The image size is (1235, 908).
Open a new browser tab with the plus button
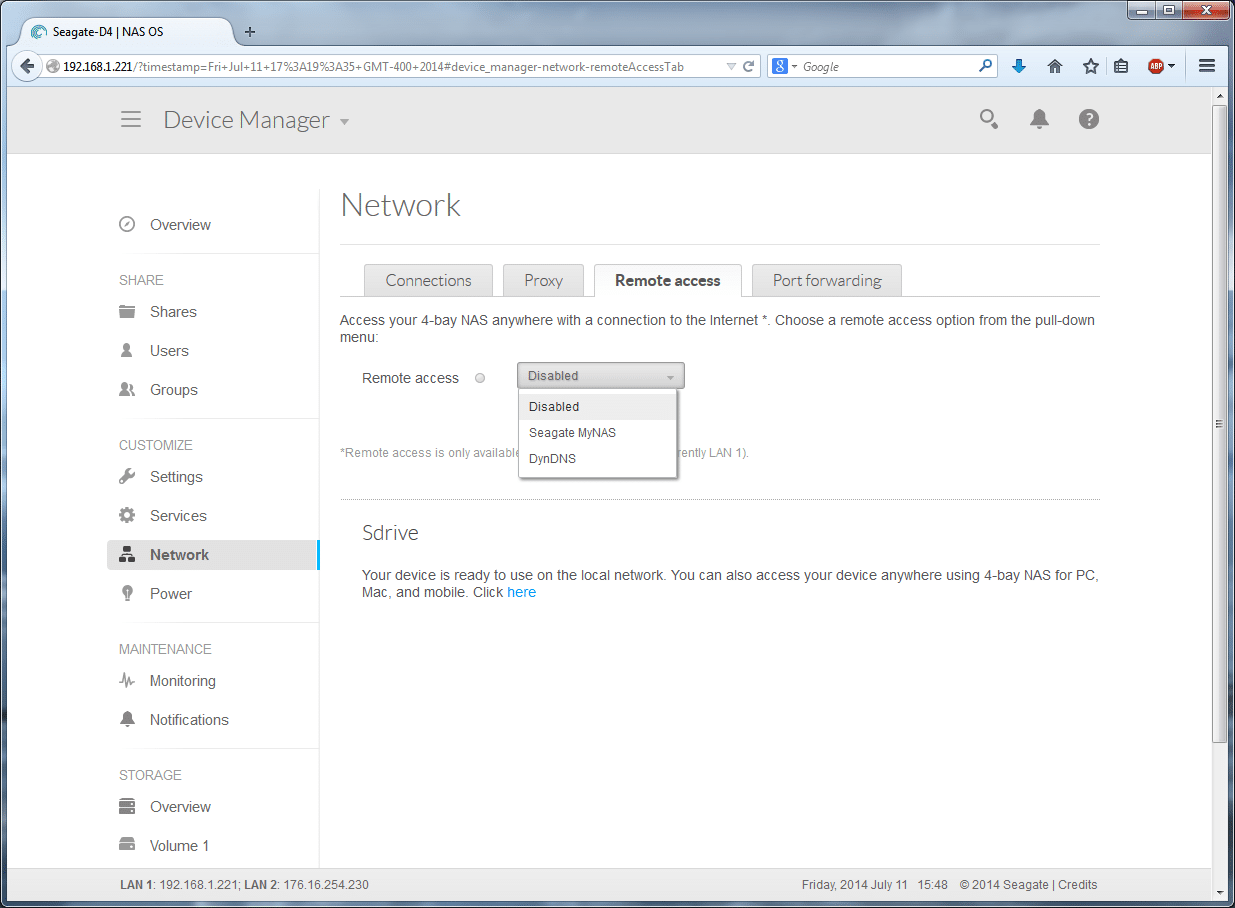point(250,31)
